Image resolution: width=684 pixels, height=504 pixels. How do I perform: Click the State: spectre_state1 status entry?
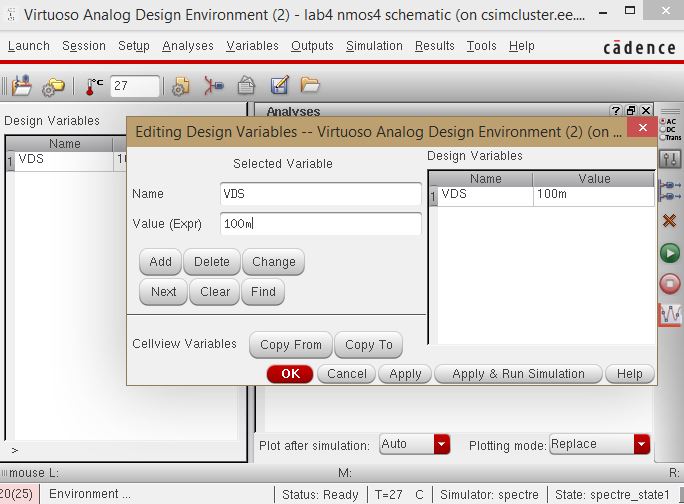pos(612,494)
